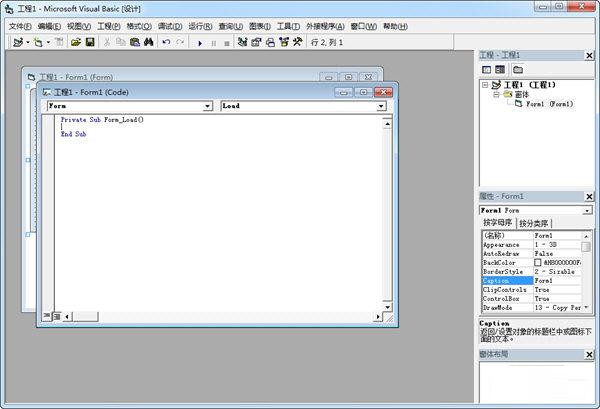Show the Properties Window via toolbar icon
The image size is (600, 409).
pyautogui.click(x=256, y=42)
